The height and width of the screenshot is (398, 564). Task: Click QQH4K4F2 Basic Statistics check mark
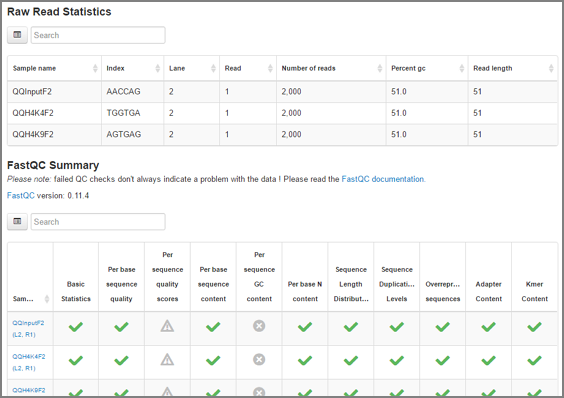click(76, 360)
